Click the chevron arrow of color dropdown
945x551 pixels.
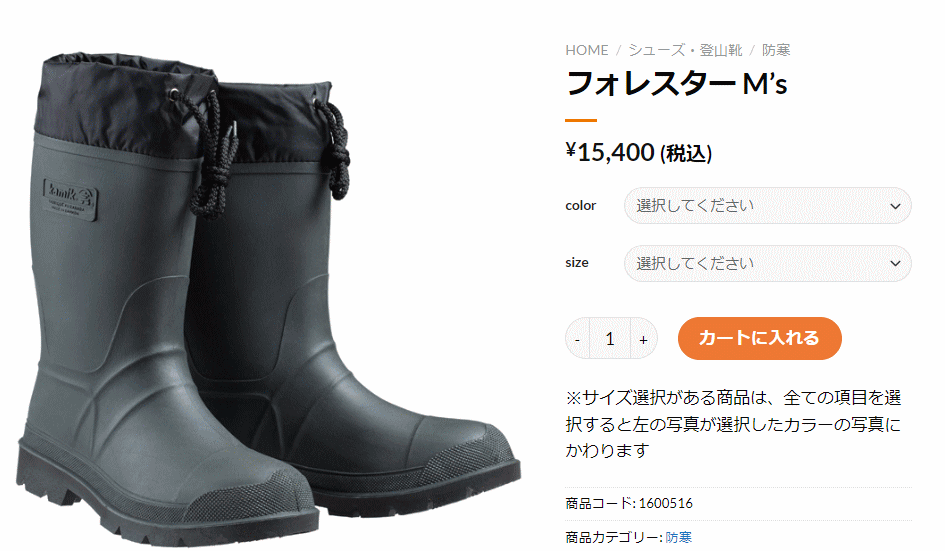pyautogui.click(x=896, y=206)
